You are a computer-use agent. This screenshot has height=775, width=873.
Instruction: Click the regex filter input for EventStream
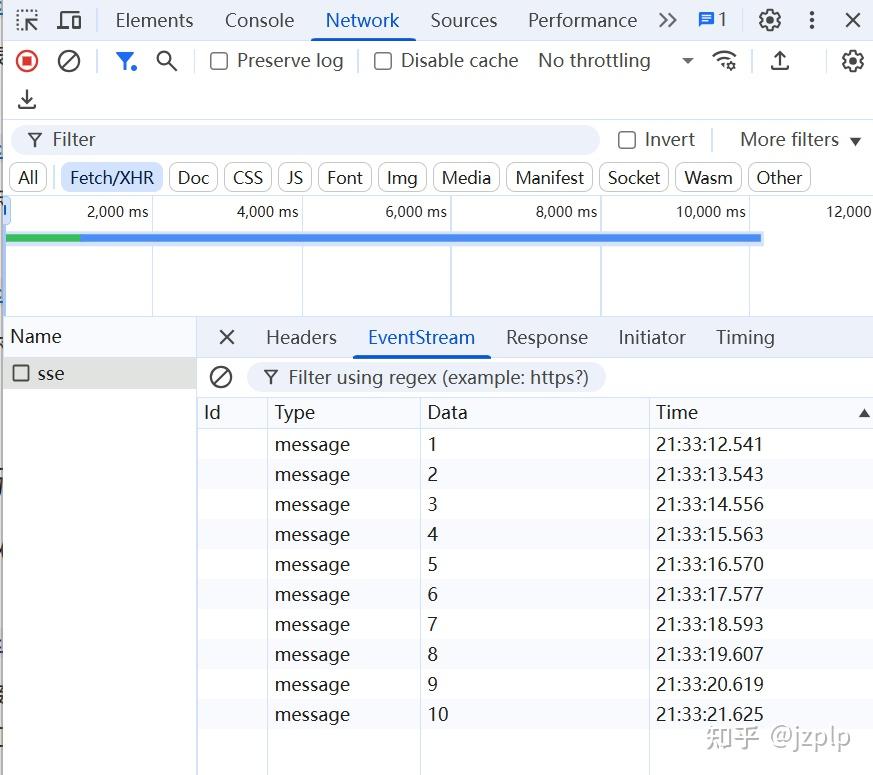(438, 377)
